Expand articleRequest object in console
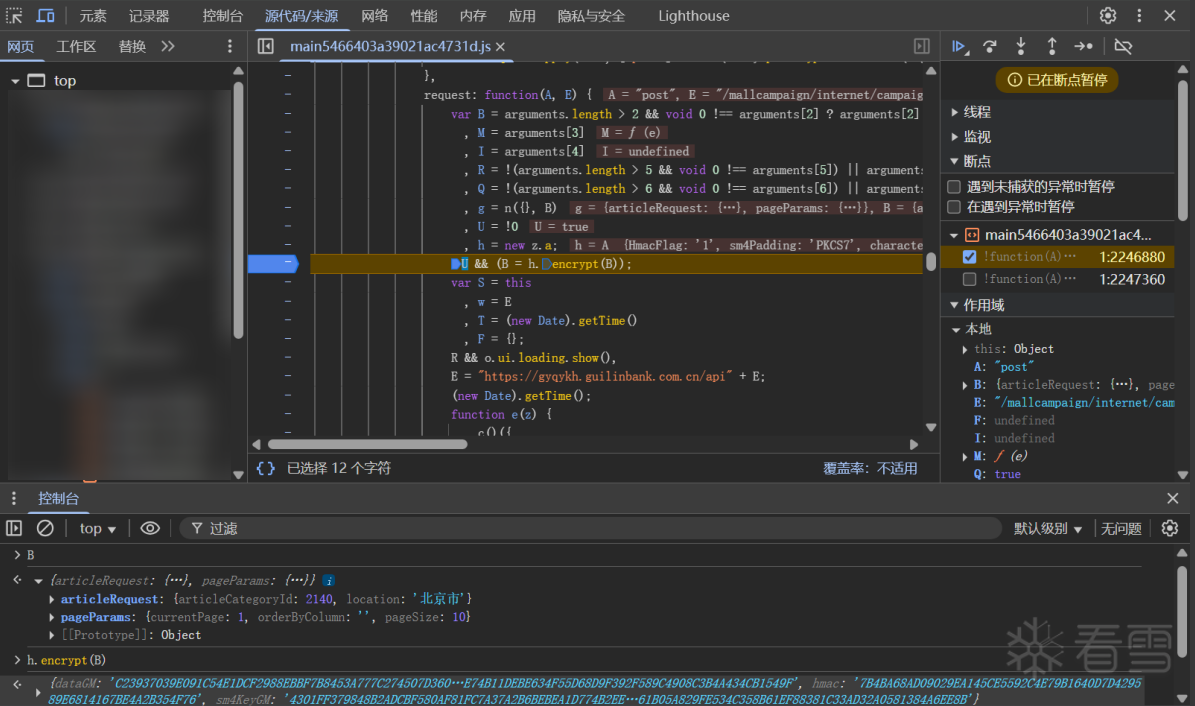The image size is (1195, 706). click(52, 599)
